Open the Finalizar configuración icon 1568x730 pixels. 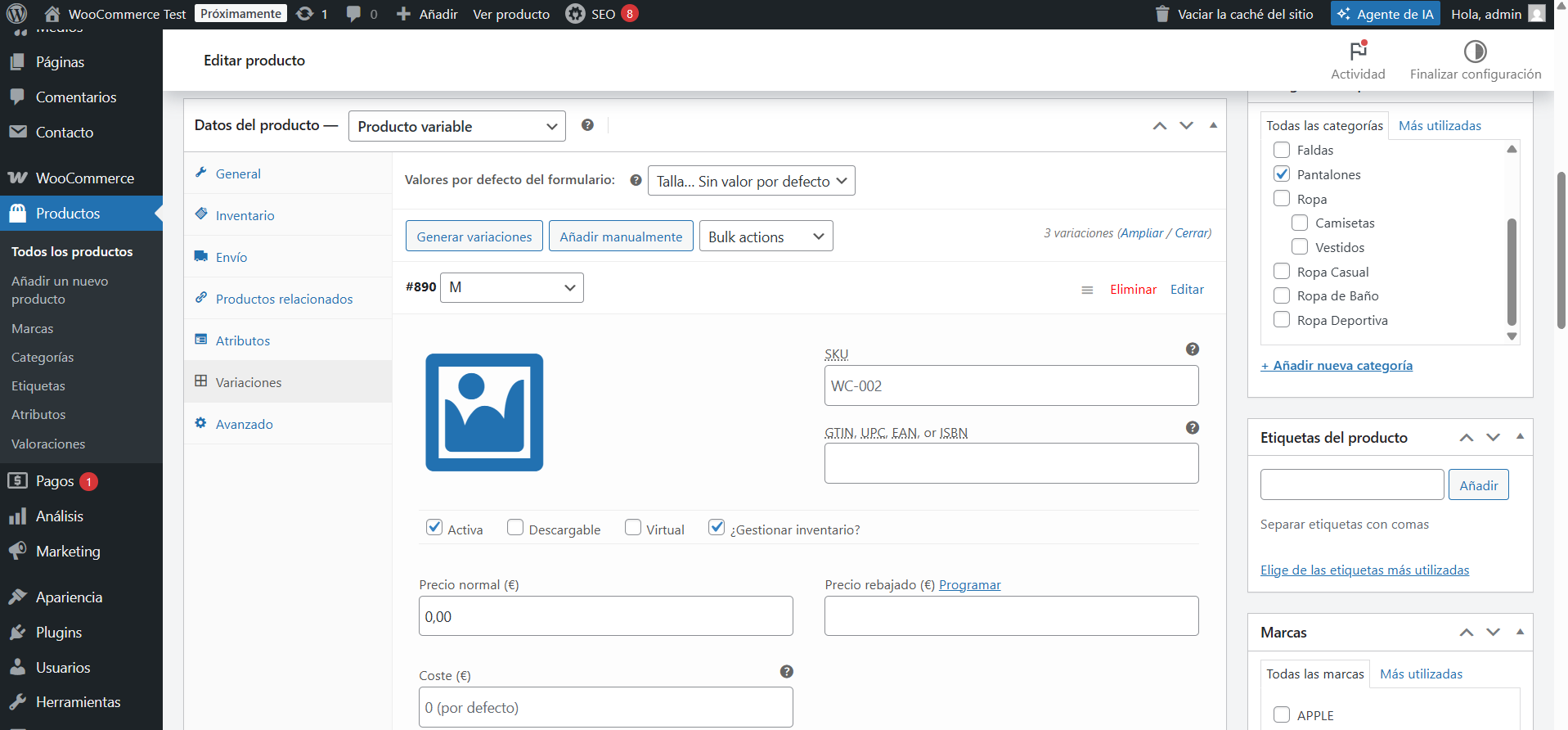1475,52
